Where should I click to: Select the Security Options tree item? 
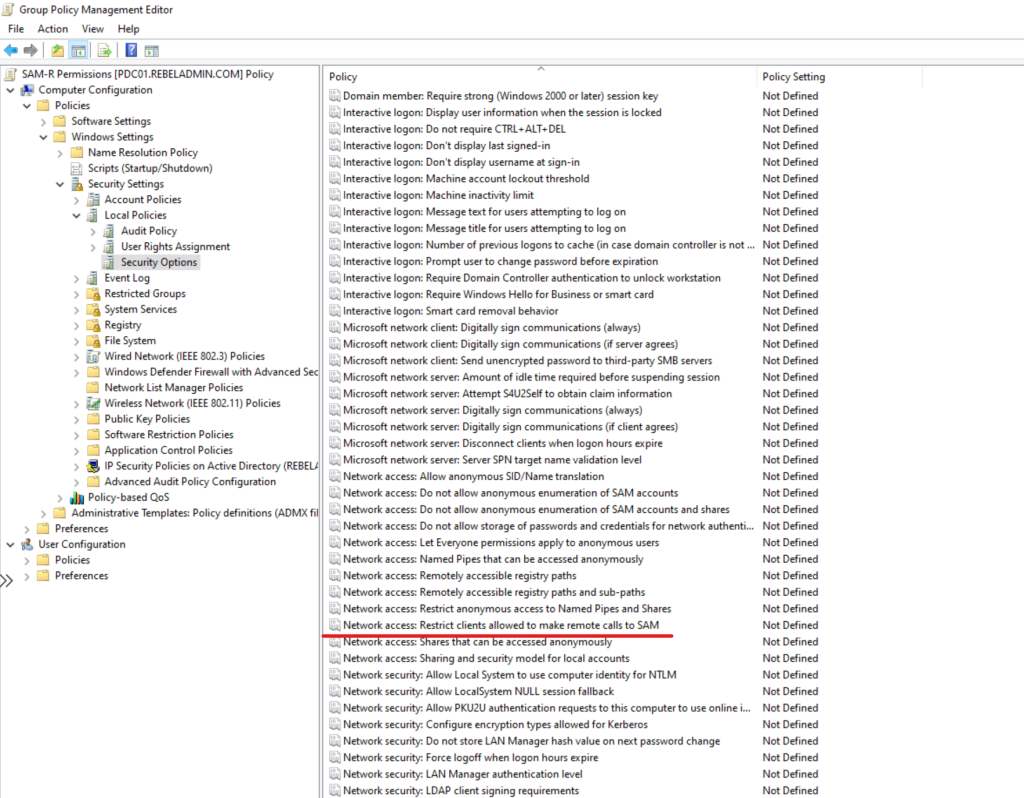[x=159, y=261]
